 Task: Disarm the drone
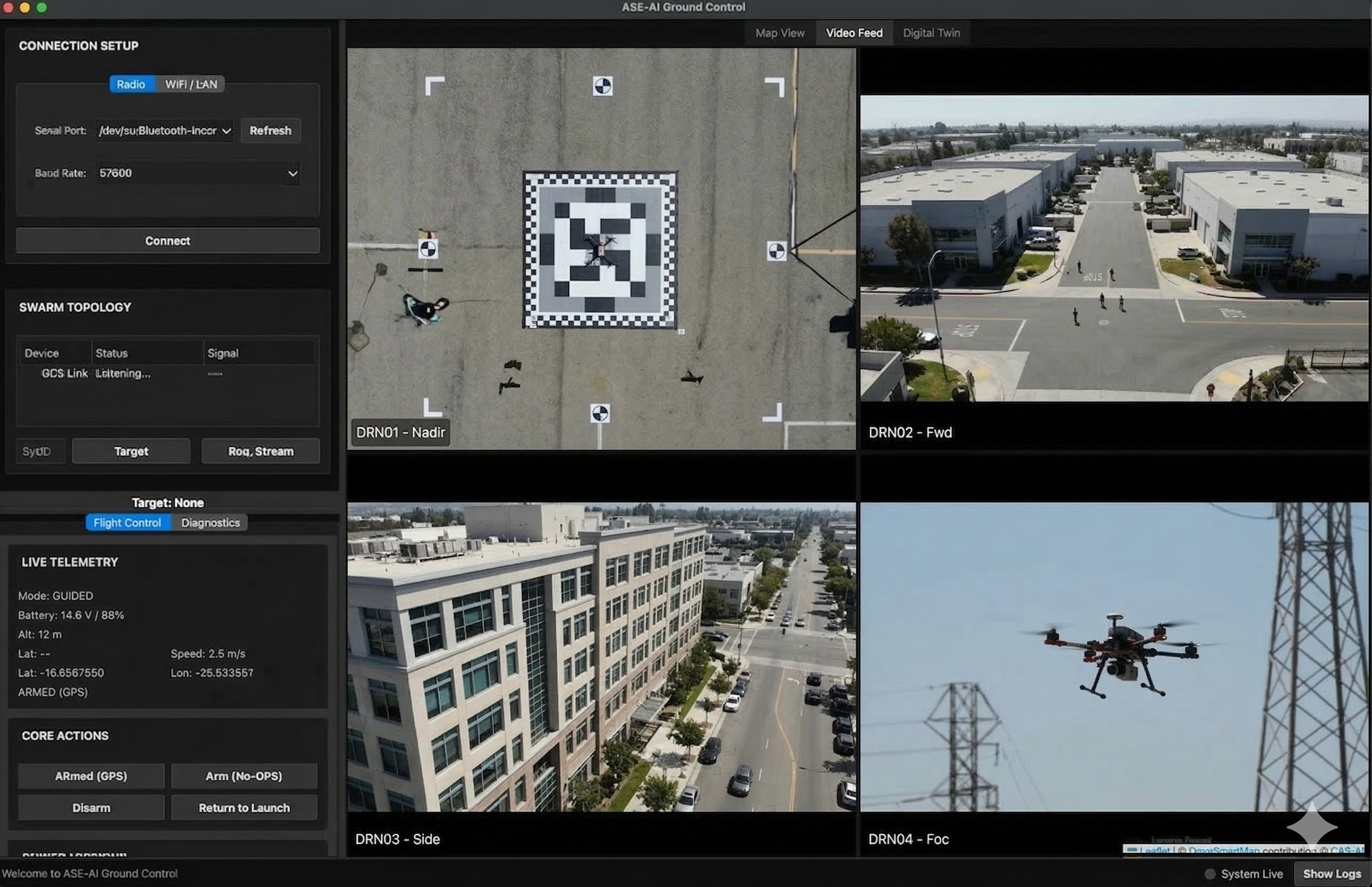coord(91,808)
